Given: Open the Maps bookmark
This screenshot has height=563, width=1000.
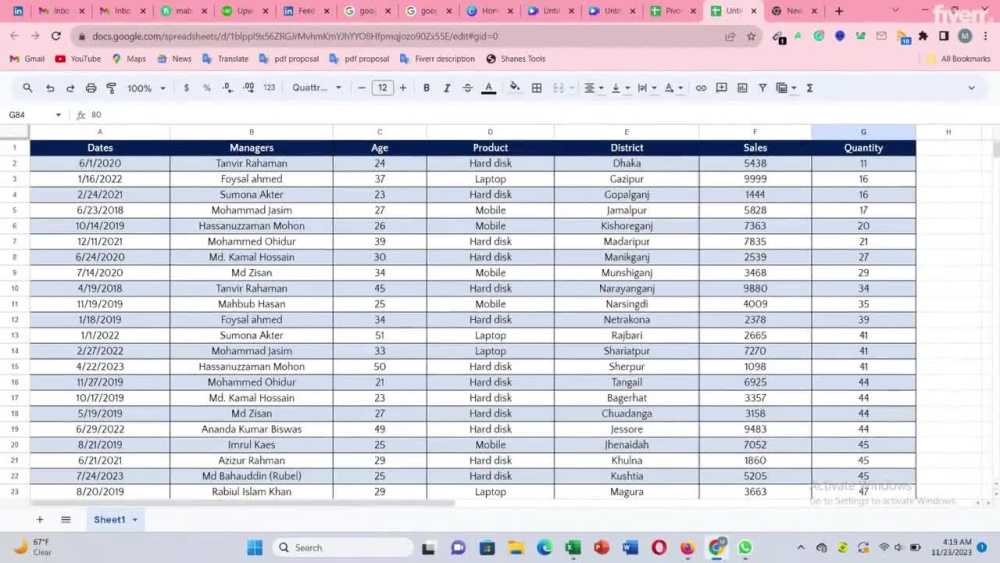Looking at the screenshot, I should pos(129,59).
